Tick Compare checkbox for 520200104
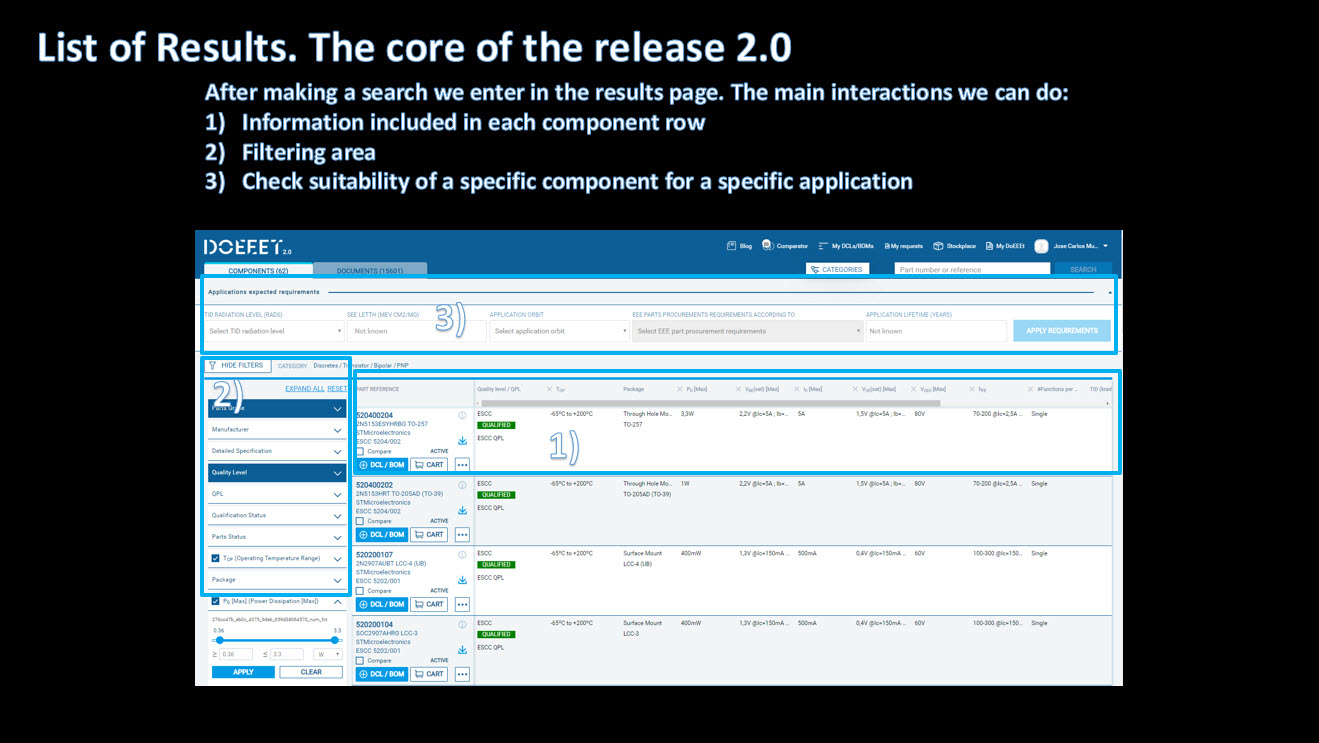Viewport: 1319px width, 743px height. [x=361, y=661]
